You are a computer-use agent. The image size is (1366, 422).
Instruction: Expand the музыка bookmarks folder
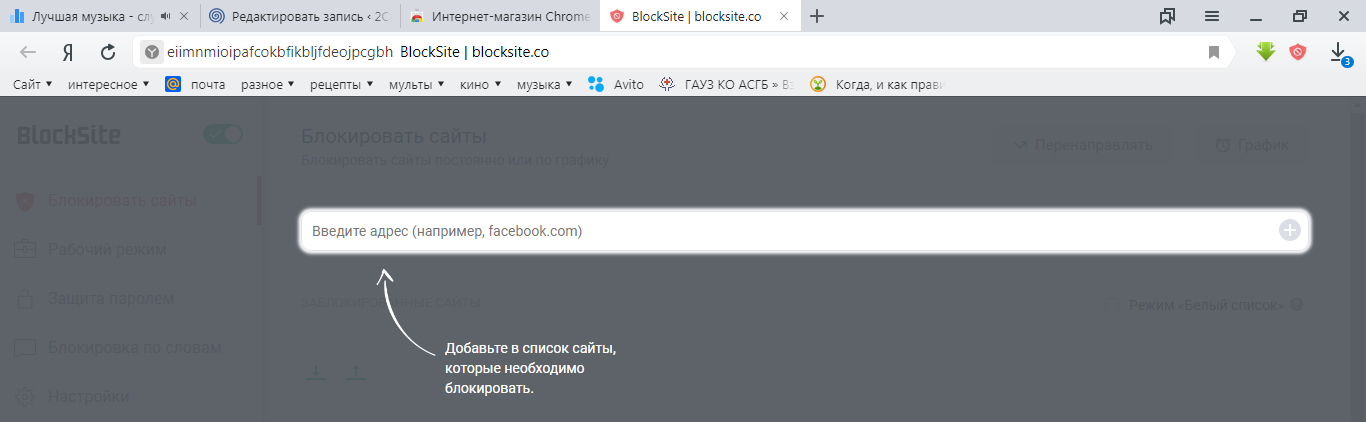click(546, 85)
